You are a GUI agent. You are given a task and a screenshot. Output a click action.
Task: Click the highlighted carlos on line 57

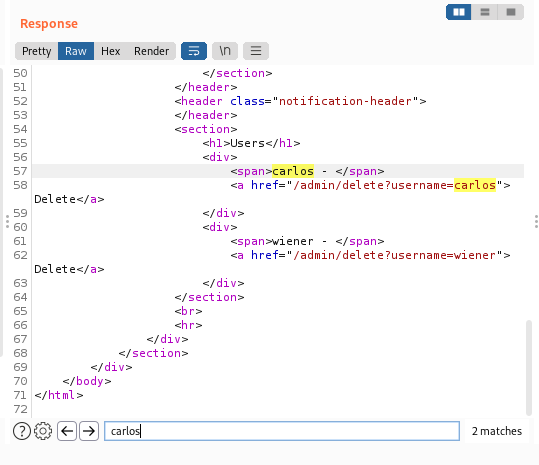(x=293, y=171)
